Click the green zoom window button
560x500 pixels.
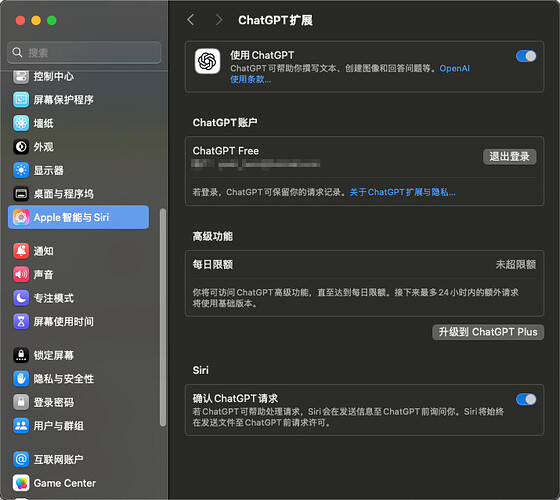52,20
